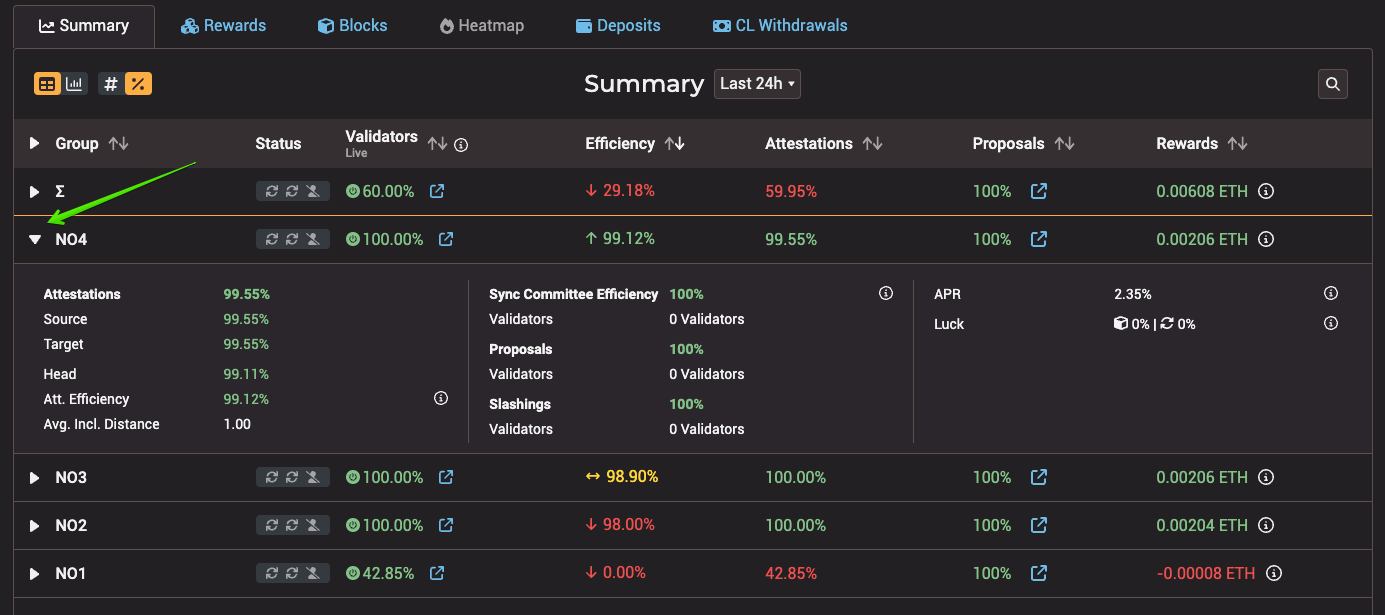Open the Heatmap tab

[x=481, y=26]
